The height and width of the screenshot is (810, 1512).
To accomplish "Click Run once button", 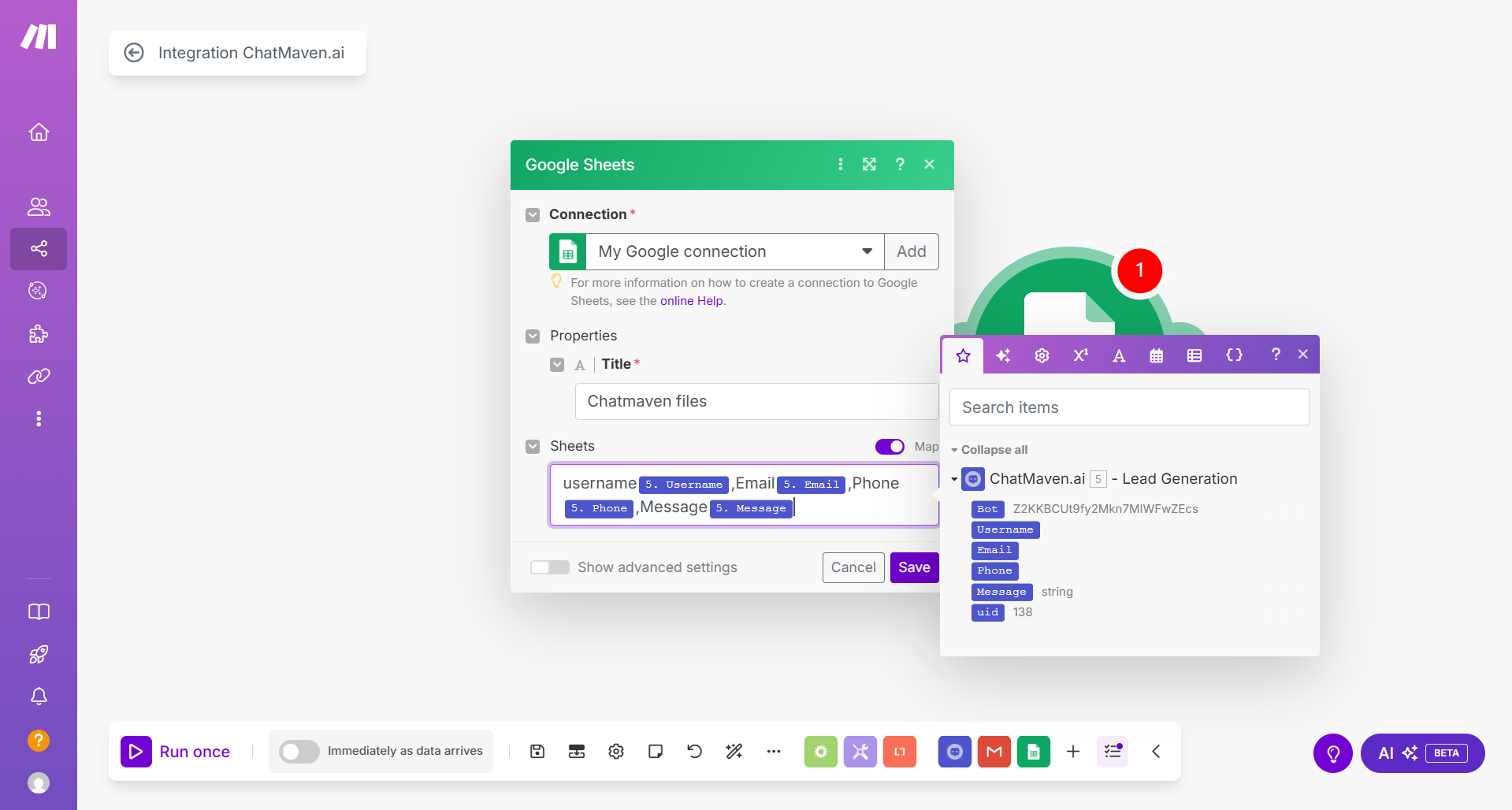I will pyautogui.click(x=176, y=752).
